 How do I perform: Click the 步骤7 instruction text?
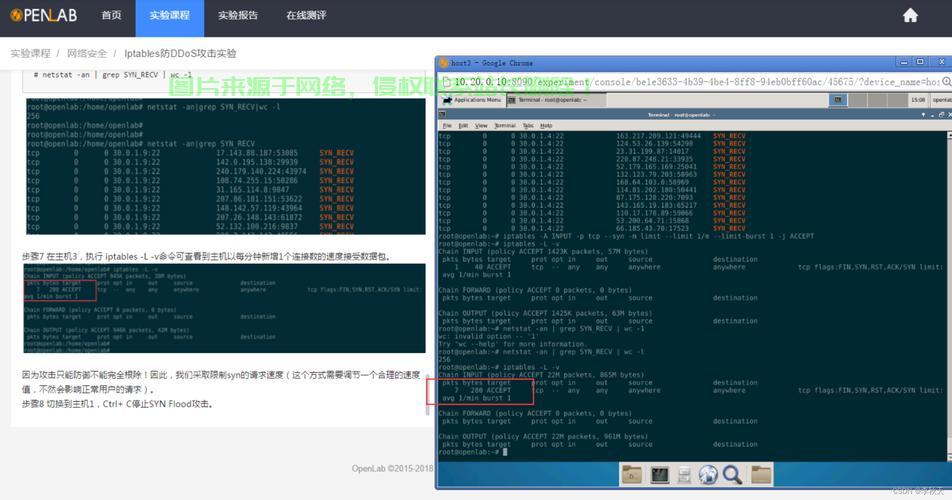click(x=207, y=256)
